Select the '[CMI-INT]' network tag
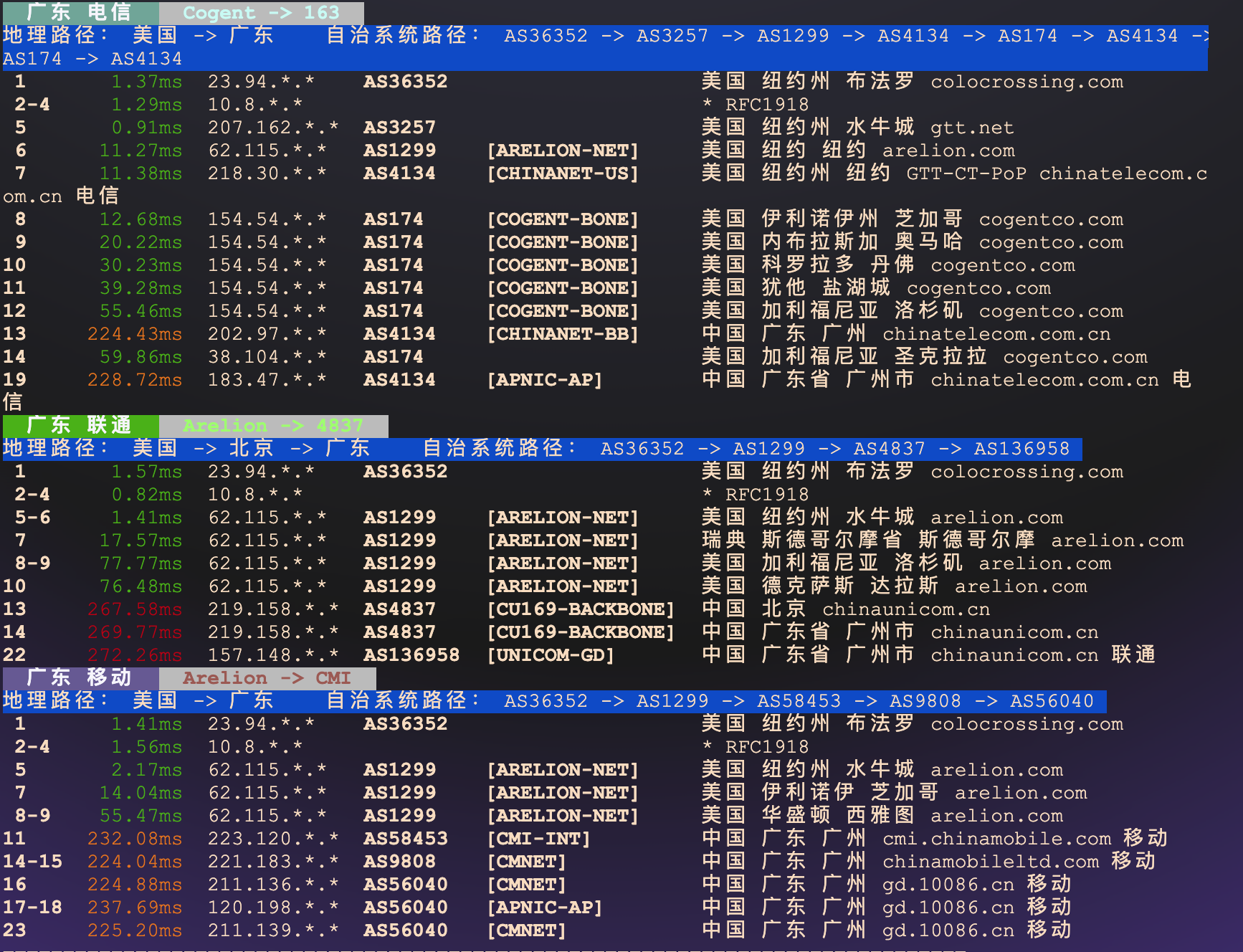Image resolution: width=1243 pixels, height=952 pixels. click(x=538, y=839)
